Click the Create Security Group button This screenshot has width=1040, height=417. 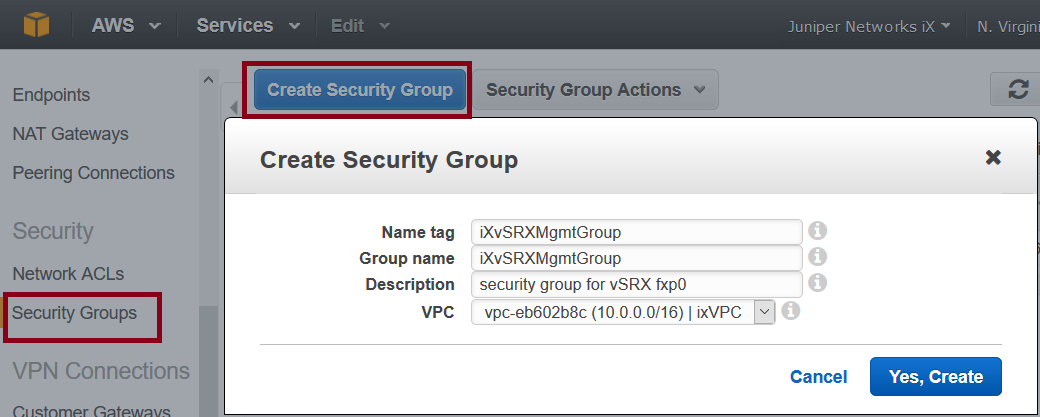(360, 90)
